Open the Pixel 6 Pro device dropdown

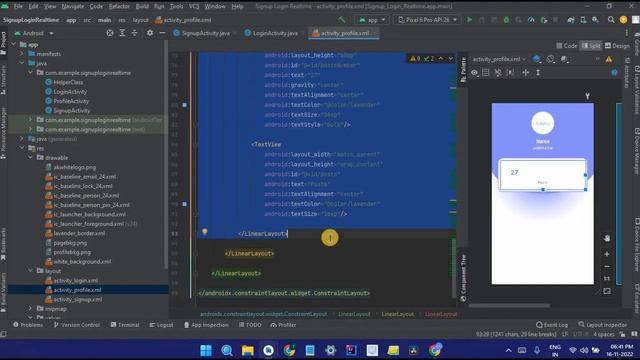point(427,20)
